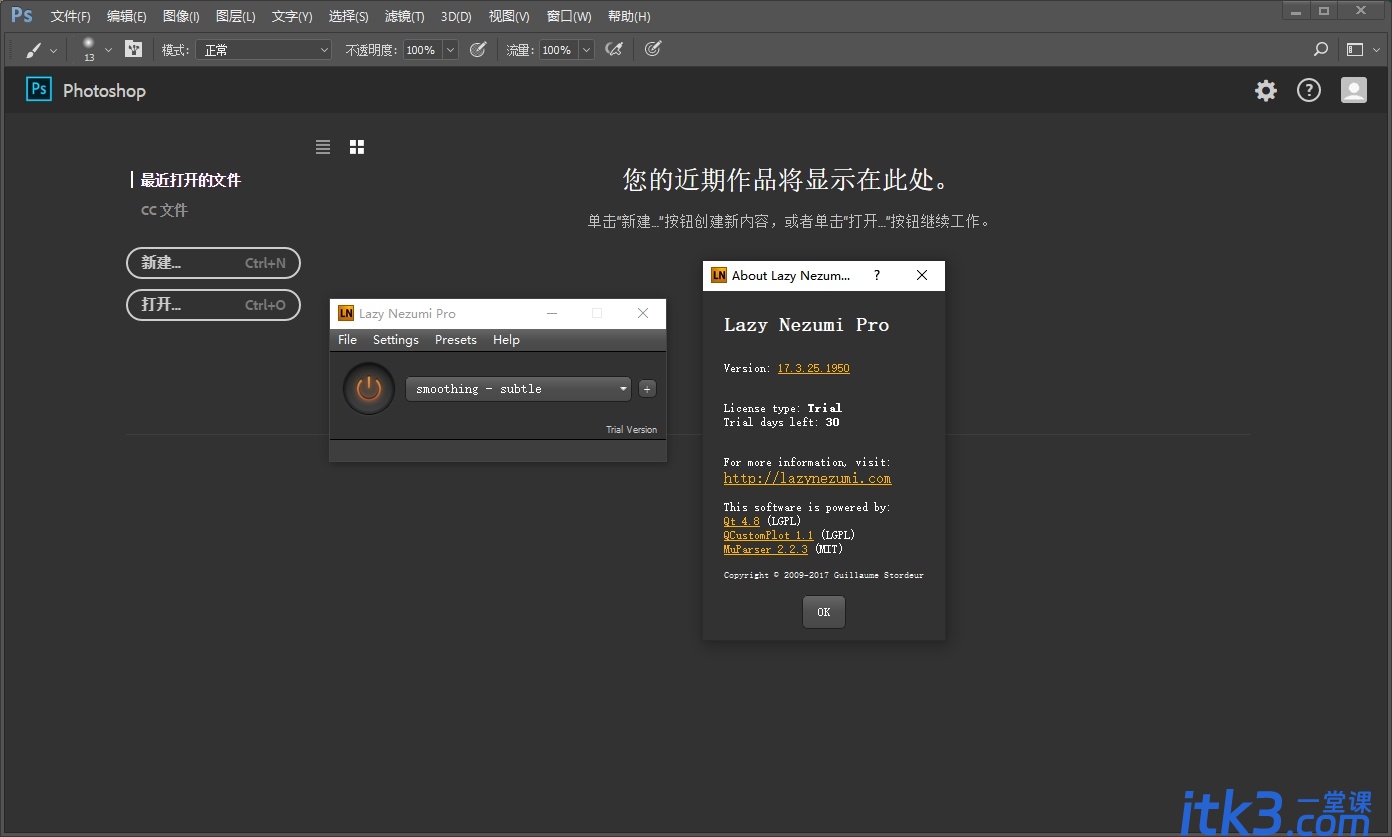This screenshot has width=1392, height=837.
Task: Expand the brush tool preset picker arrow
Action: pos(54,50)
